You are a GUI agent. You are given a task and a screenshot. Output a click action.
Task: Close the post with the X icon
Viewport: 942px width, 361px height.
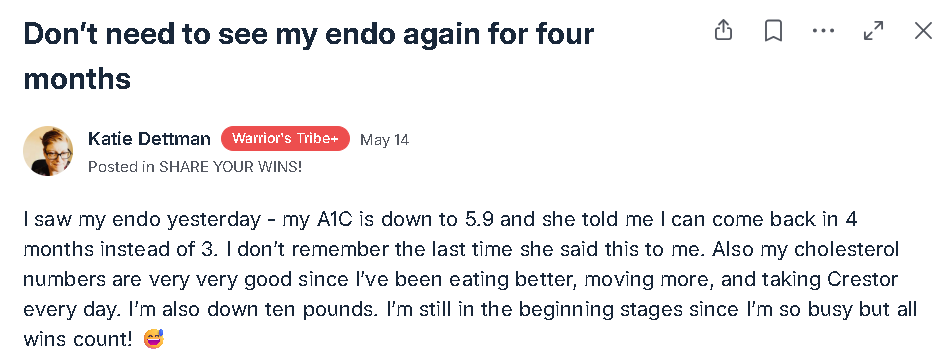click(923, 31)
